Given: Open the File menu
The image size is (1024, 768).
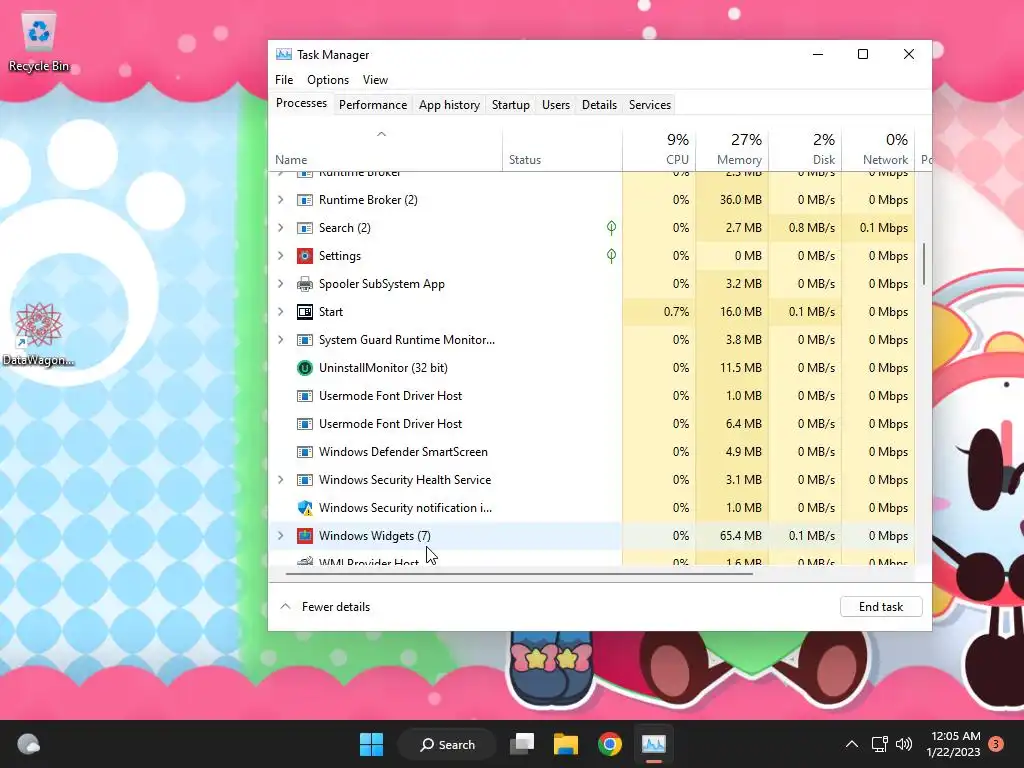Looking at the screenshot, I should (284, 80).
